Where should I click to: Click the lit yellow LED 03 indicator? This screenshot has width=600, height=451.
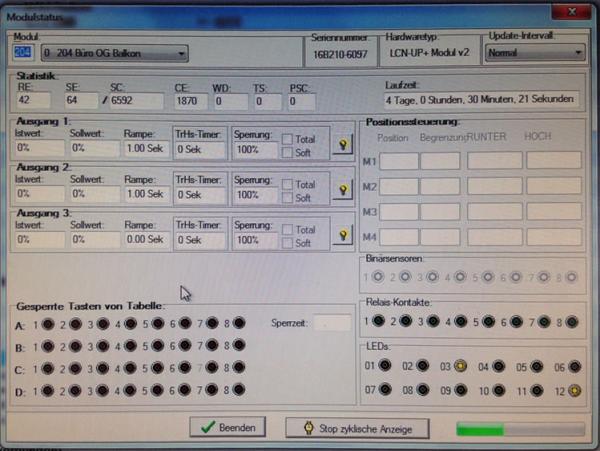pyautogui.click(x=459, y=367)
